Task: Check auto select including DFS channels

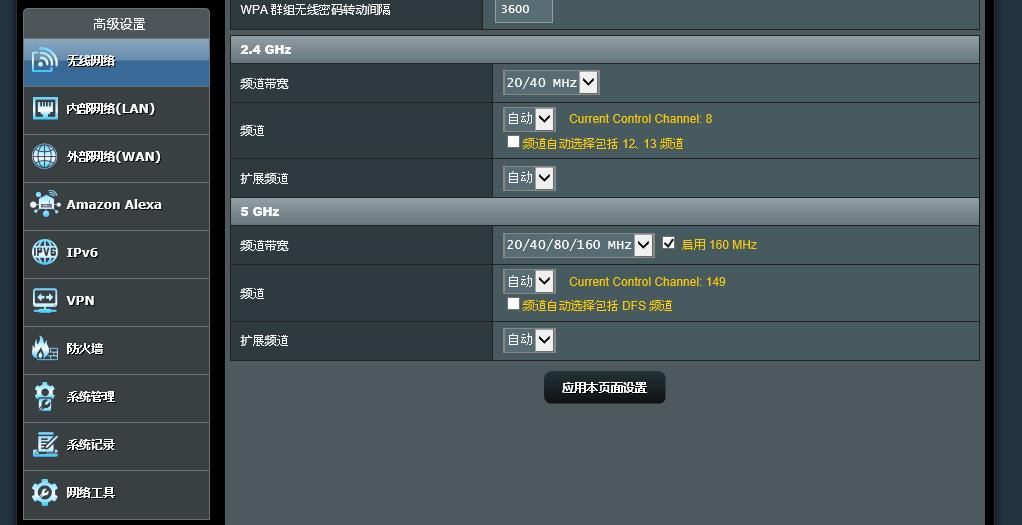Action: click(513, 304)
